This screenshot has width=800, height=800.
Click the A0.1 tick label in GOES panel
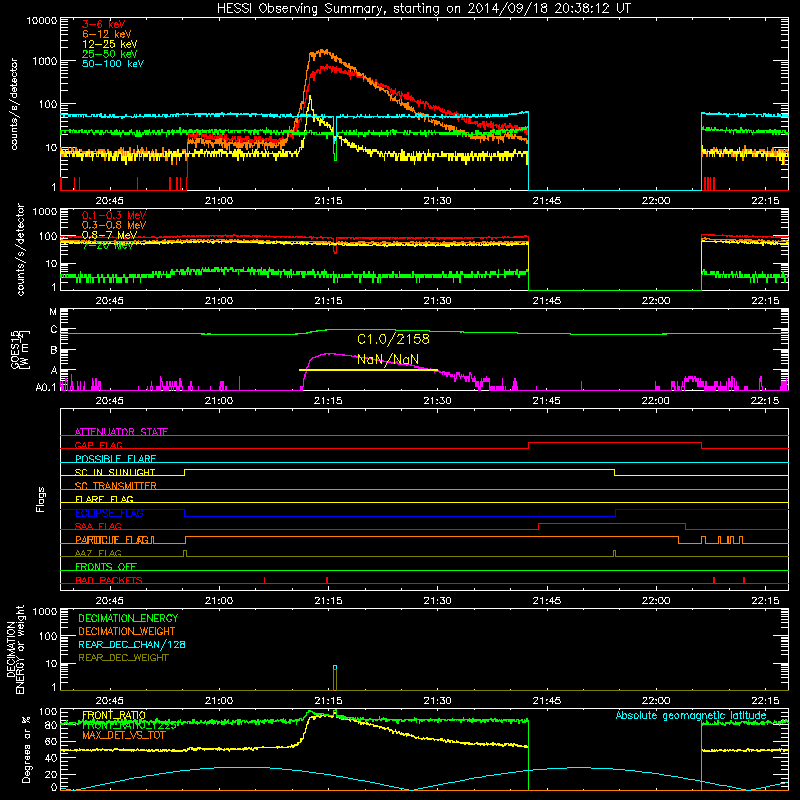tap(46, 388)
